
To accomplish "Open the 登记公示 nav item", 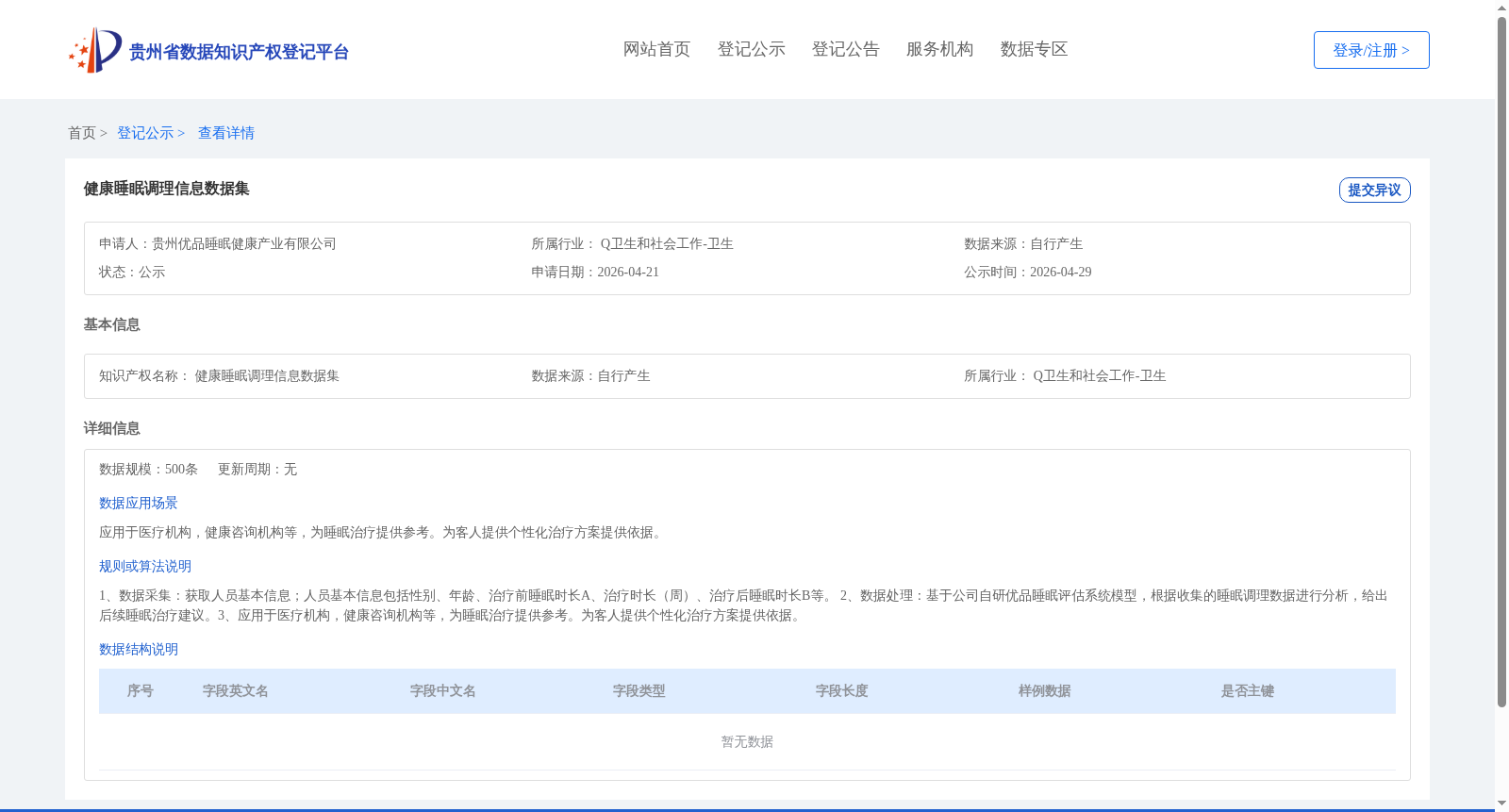I will (751, 49).
